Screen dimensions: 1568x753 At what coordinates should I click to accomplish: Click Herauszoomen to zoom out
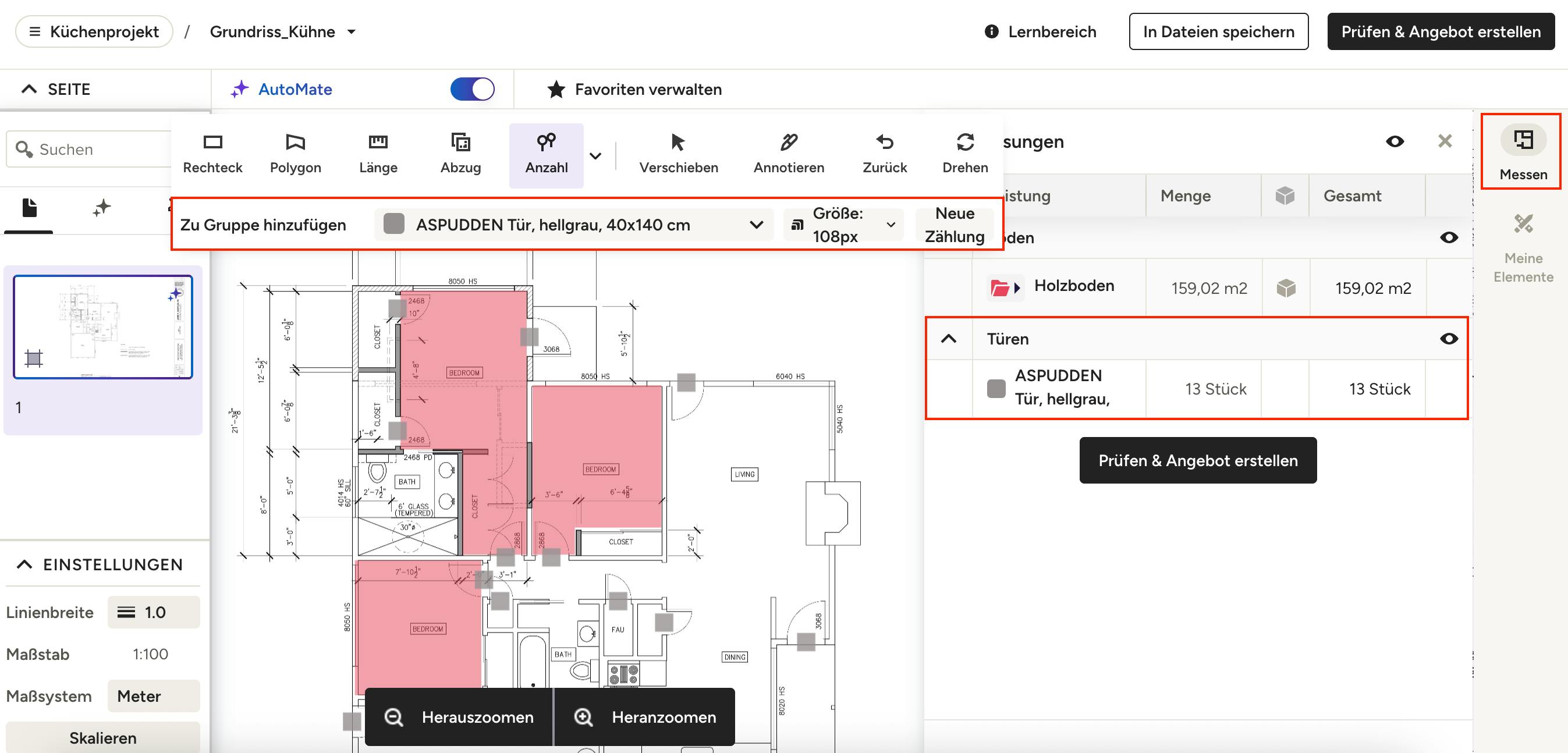pos(459,716)
